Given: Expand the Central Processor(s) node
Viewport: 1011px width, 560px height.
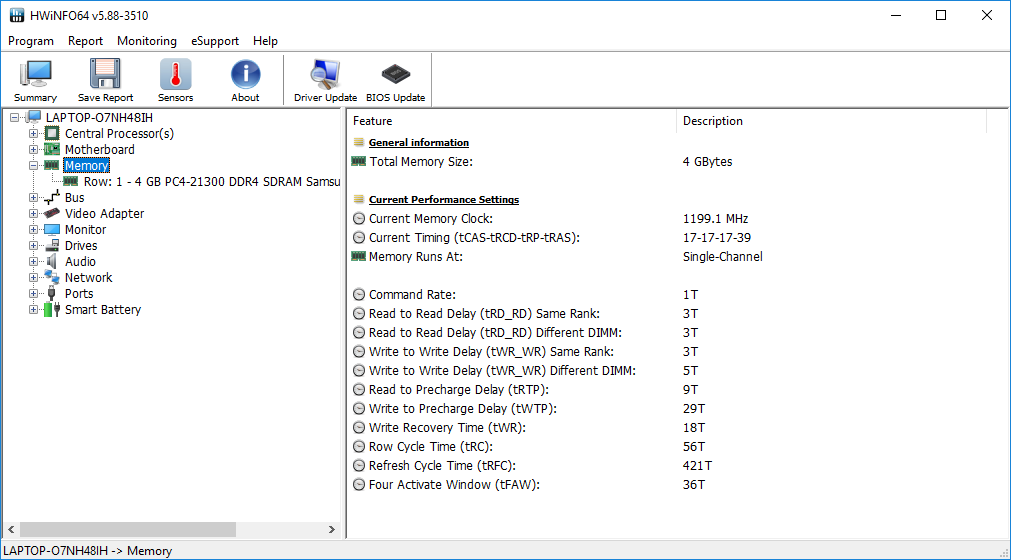Looking at the screenshot, I should (x=33, y=133).
